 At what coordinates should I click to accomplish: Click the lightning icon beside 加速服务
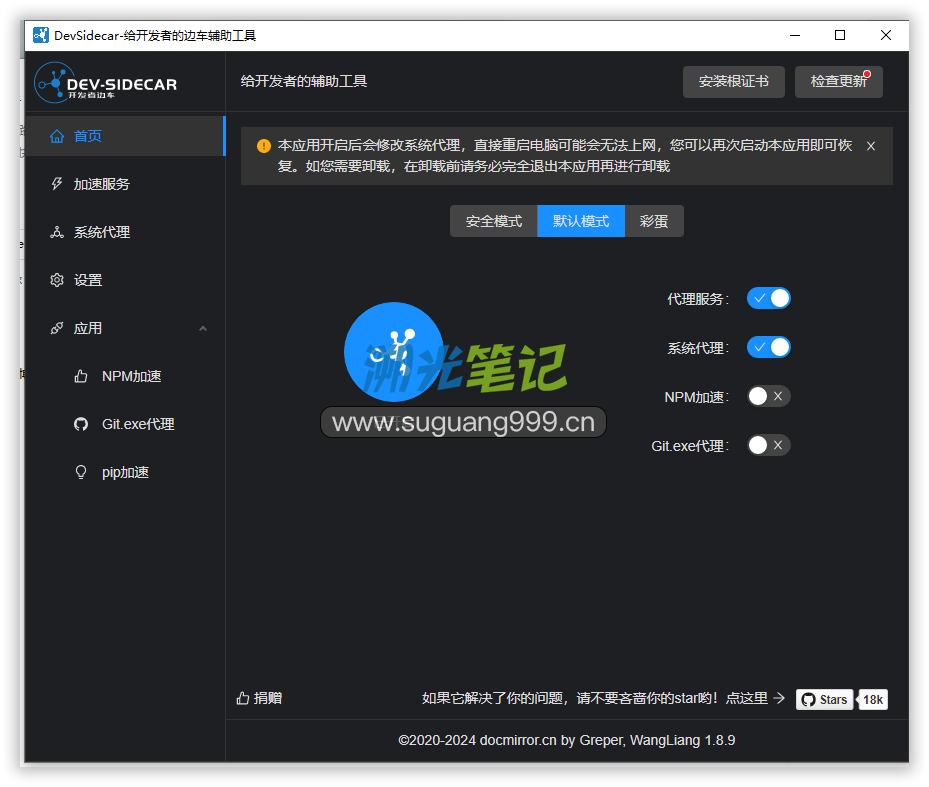click(x=57, y=184)
